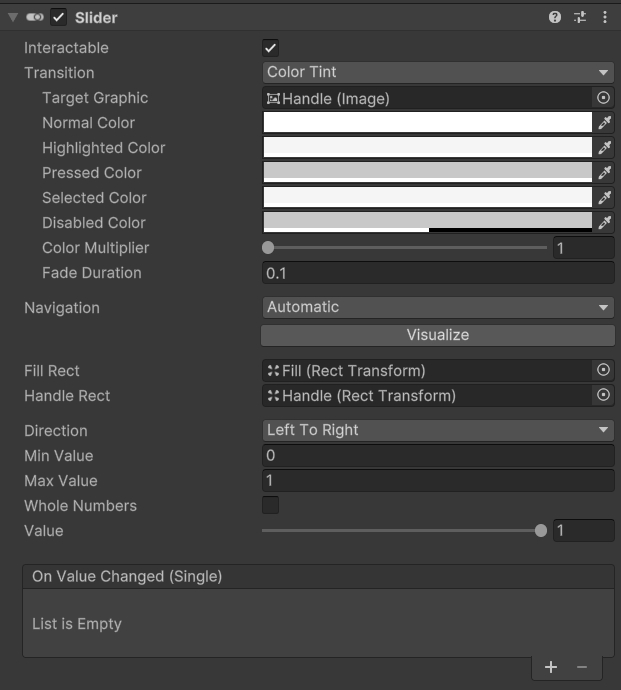The width and height of the screenshot is (621, 690).
Task: Use the Pressed Color eyedropper
Action: pyautogui.click(x=604, y=172)
